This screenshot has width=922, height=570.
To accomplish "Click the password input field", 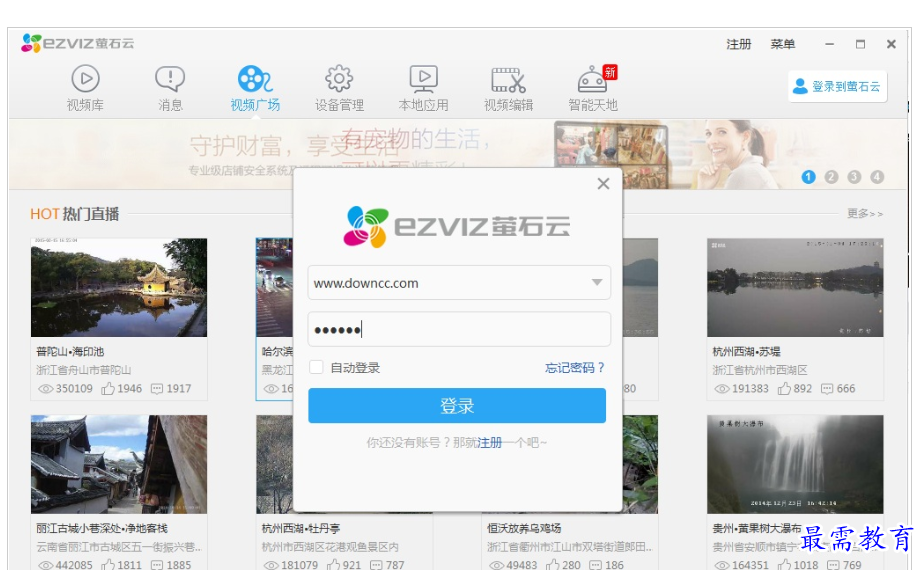I will tap(459, 329).
